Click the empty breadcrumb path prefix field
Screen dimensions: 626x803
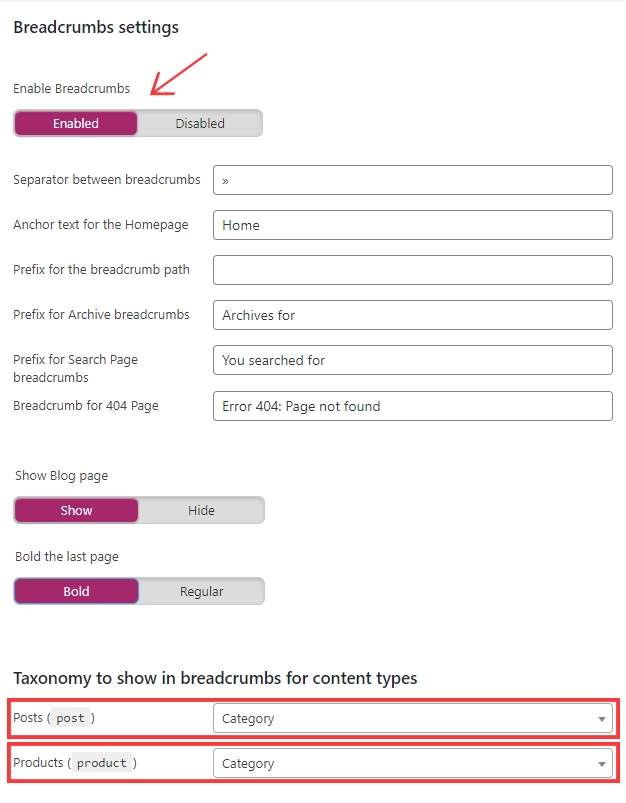click(410, 270)
